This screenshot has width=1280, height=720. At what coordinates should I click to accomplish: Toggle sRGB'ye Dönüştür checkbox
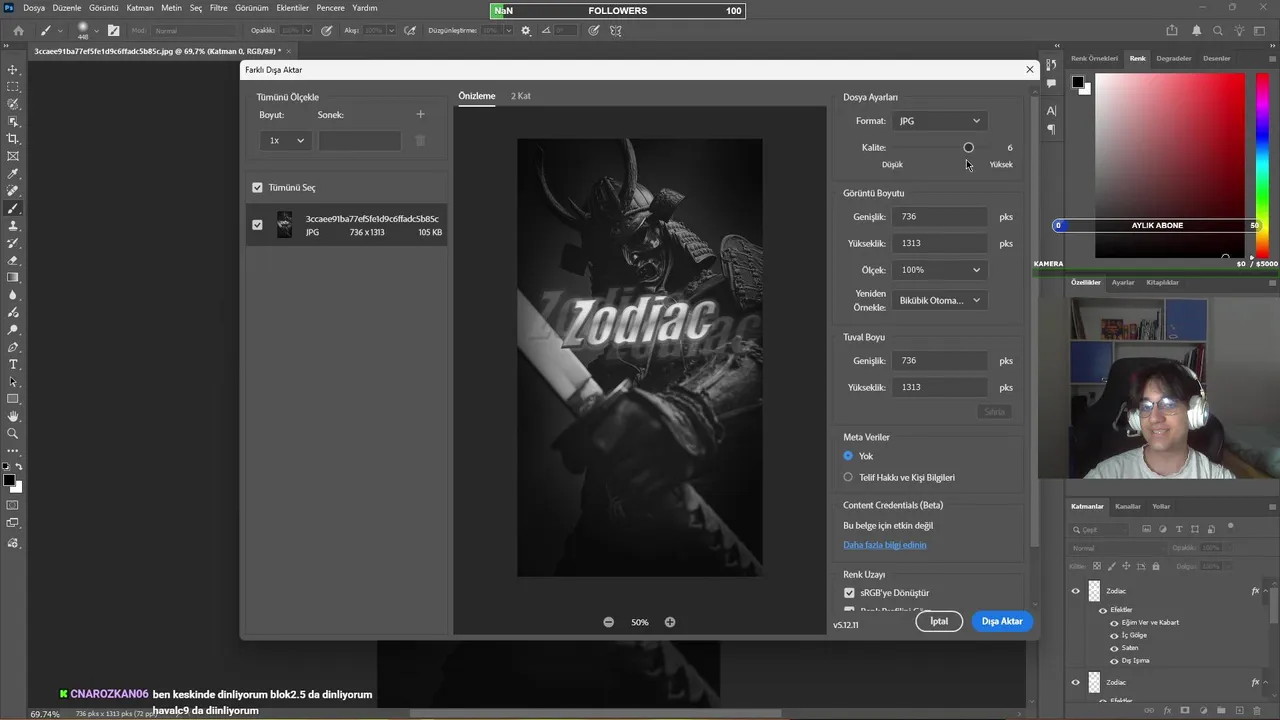pos(849,593)
